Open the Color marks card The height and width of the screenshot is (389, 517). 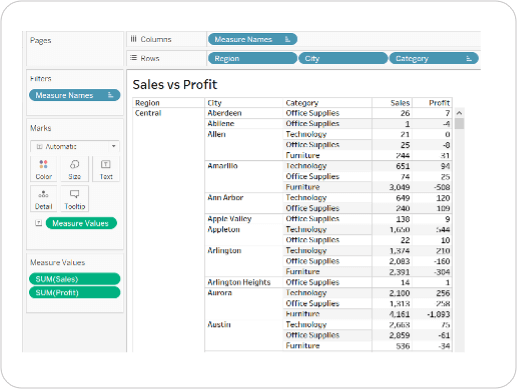click(43, 169)
